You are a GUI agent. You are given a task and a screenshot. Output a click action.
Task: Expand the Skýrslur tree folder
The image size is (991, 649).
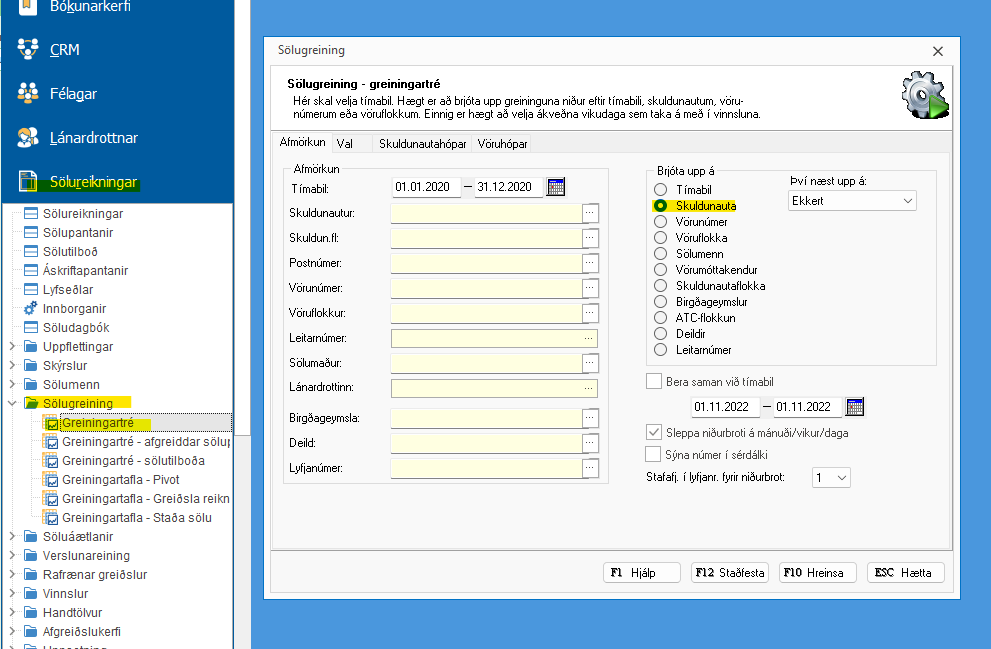(x=11, y=365)
